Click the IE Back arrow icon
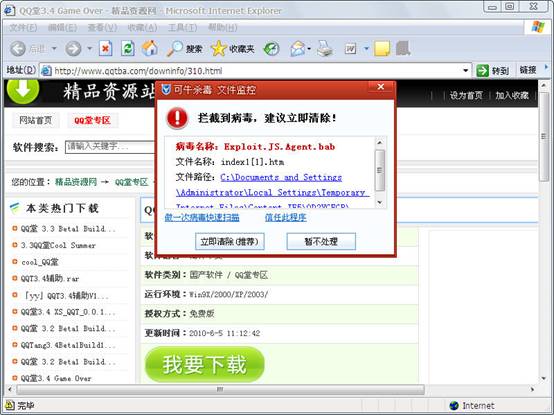Screen dimensions: 554x415 point(18,49)
